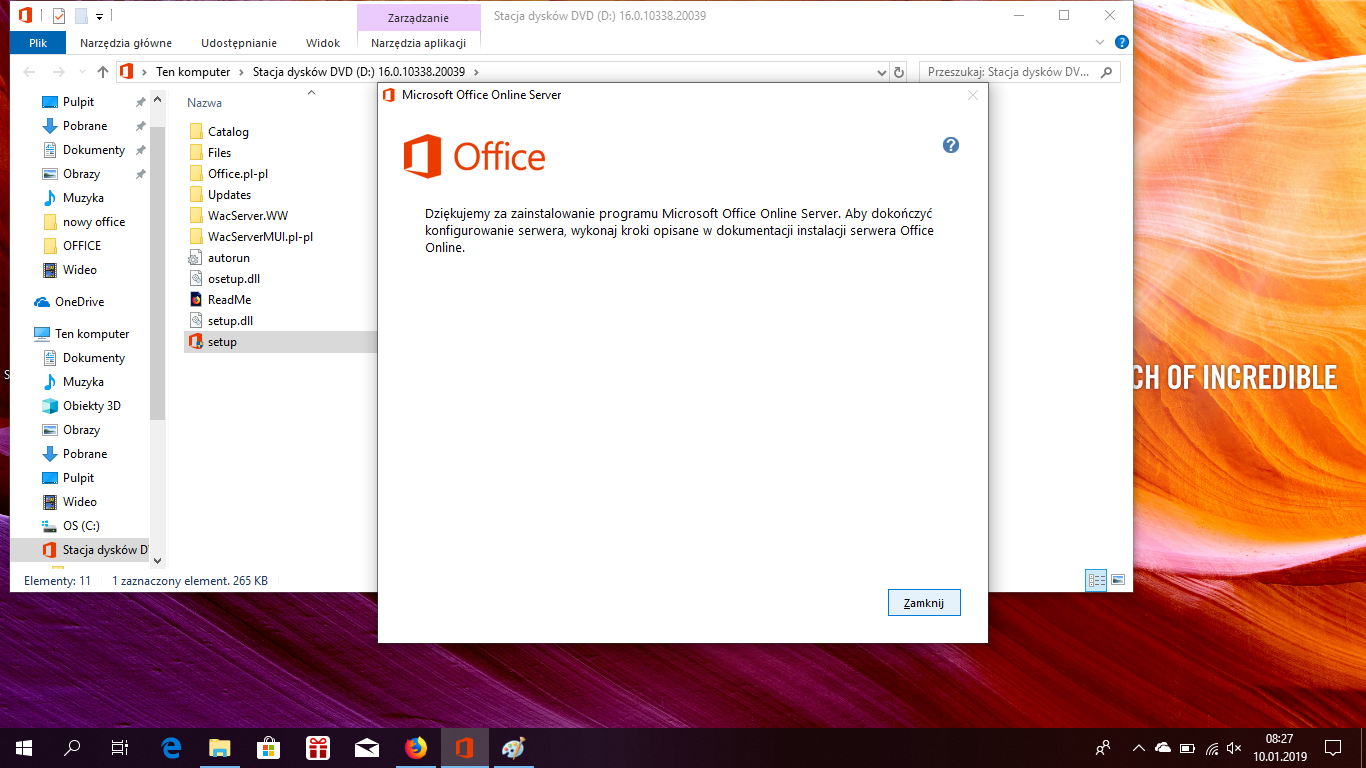Click the Windows Start button
Viewport: 1366px width, 768px height.
click(x=24, y=747)
